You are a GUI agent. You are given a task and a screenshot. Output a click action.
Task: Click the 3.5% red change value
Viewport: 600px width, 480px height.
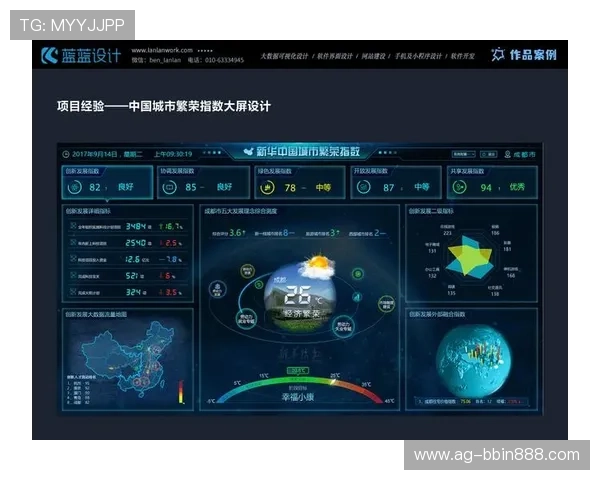coord(170,292)
